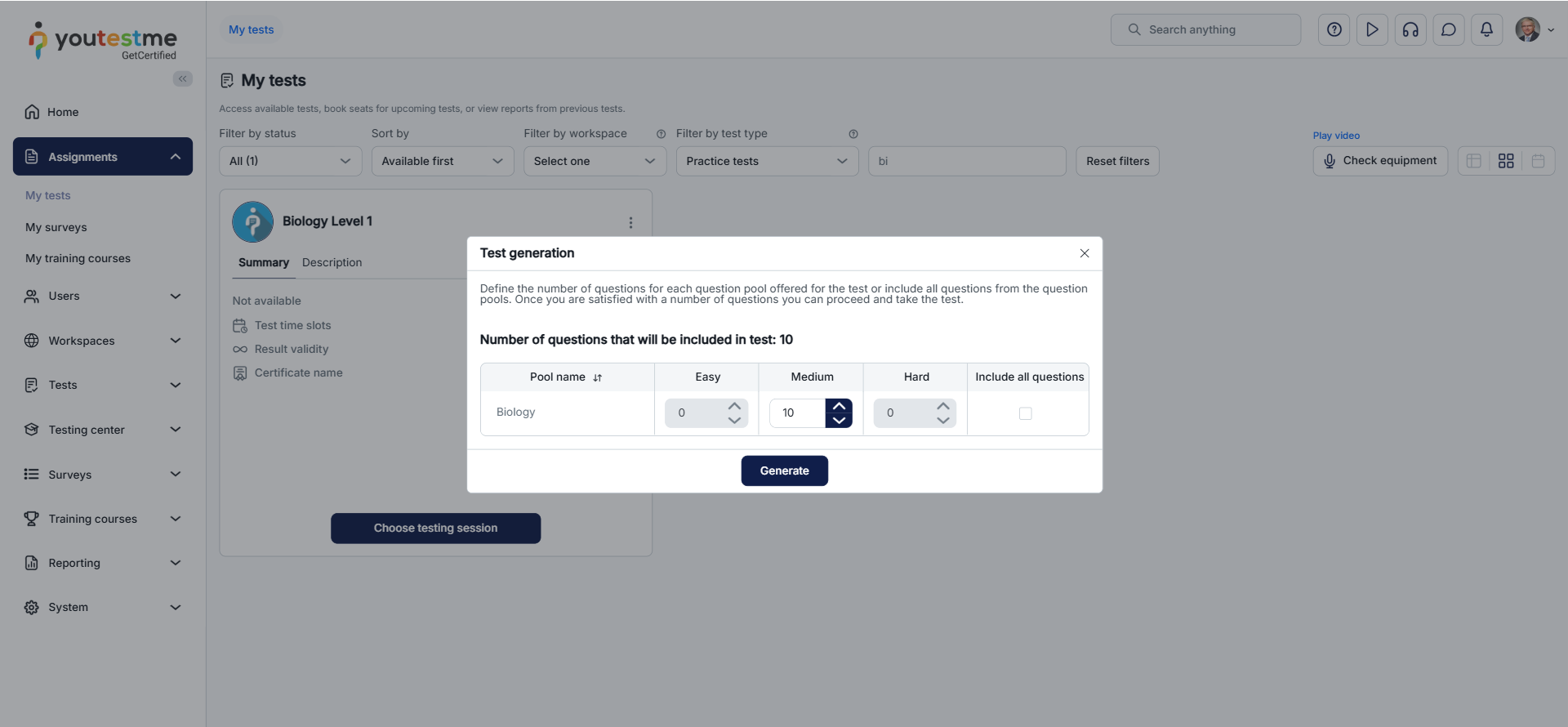Switch to the Description tab
The height and width of the screenshot is (727, 1568).
point(332,262)
